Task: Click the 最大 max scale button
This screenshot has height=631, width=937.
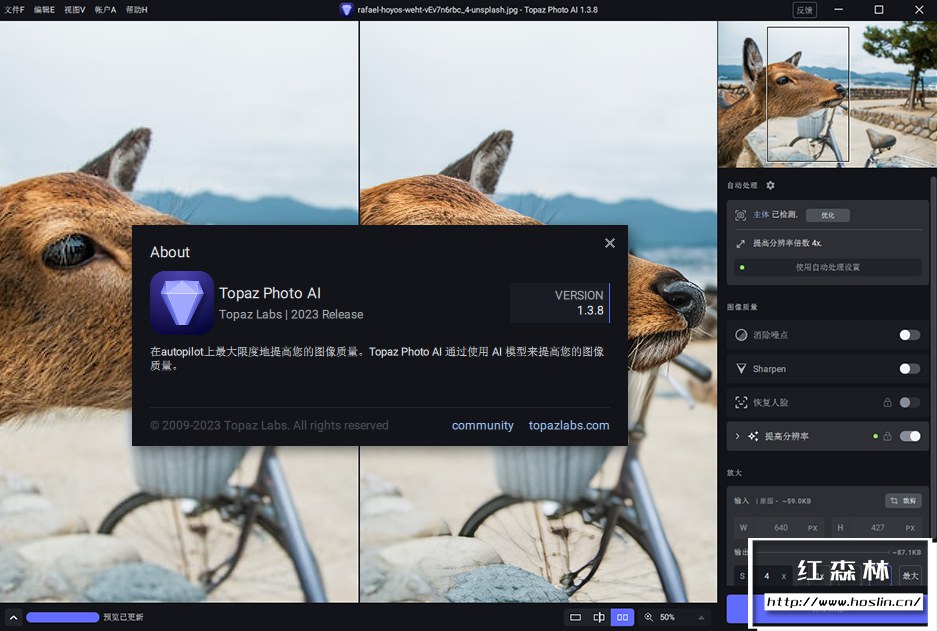Action: 910,576
